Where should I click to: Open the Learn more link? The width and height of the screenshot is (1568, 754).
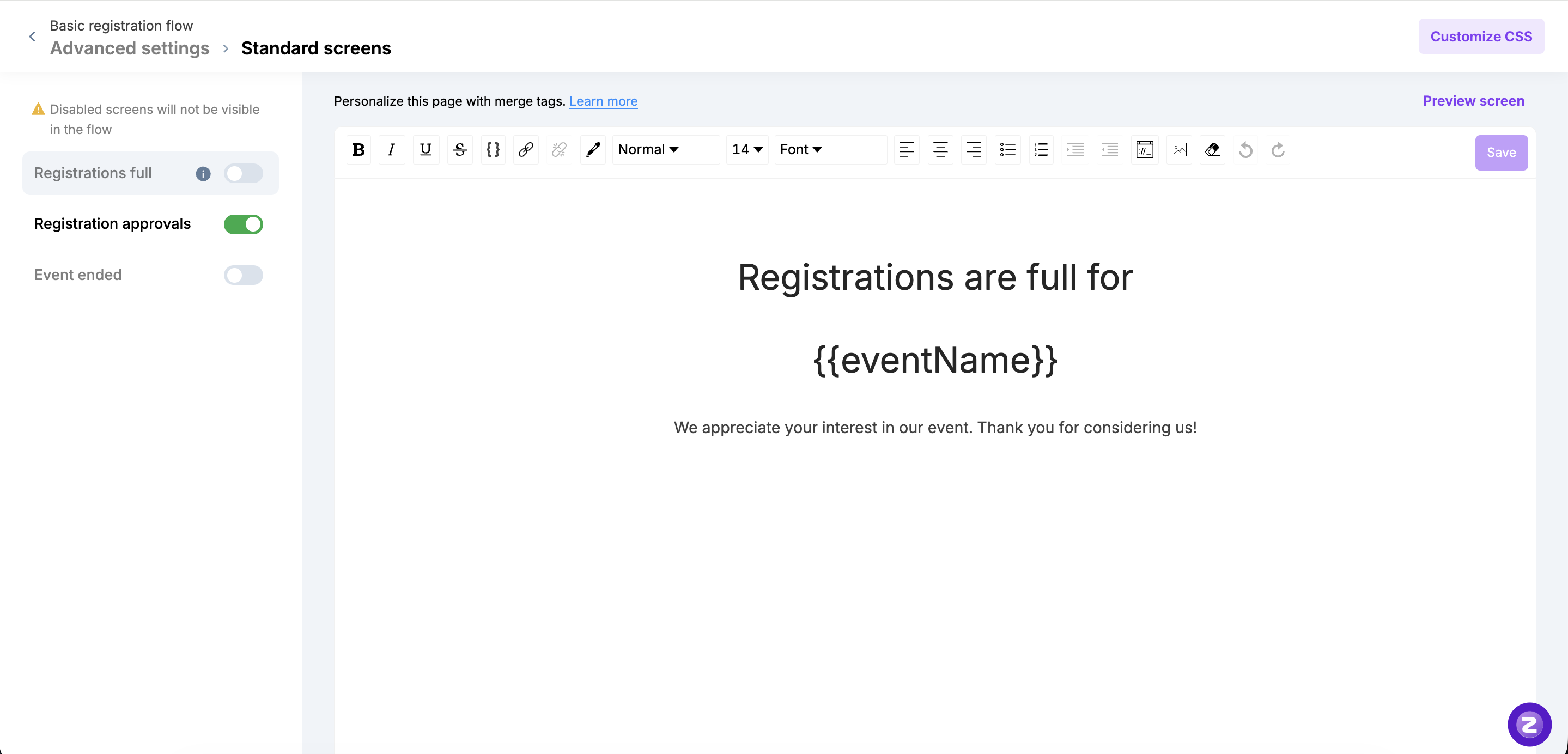(x=603, y=101)
